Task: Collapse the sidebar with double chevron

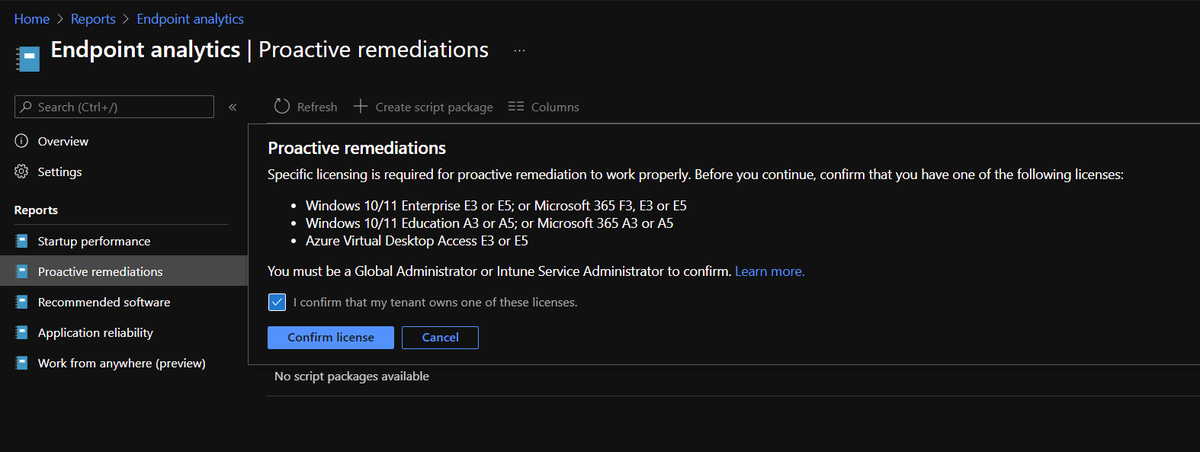Action: pos(232,107)
